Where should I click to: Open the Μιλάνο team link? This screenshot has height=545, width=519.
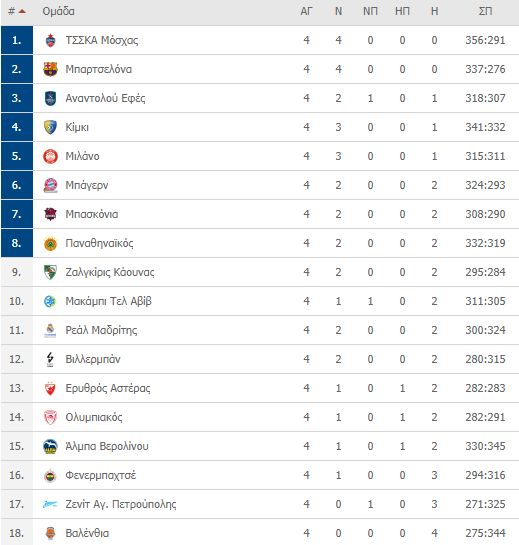[x=82, y=156]
